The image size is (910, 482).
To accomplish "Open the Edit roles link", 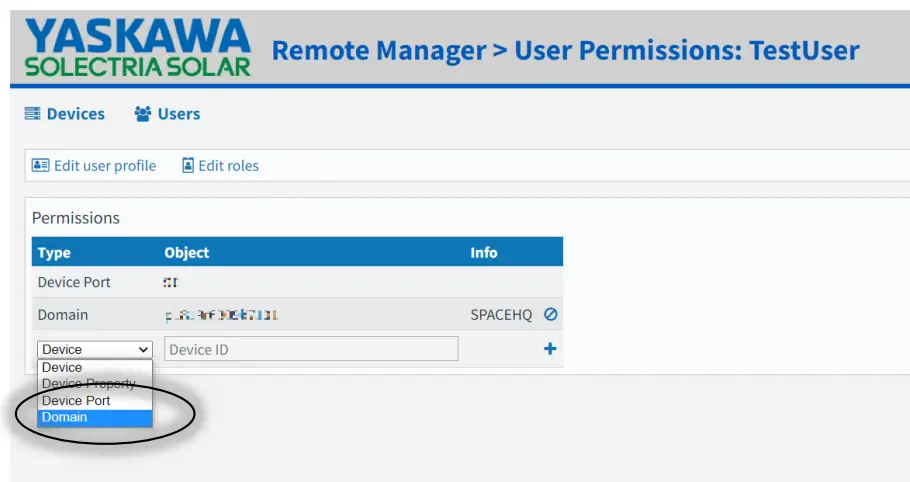I will 228,165.
